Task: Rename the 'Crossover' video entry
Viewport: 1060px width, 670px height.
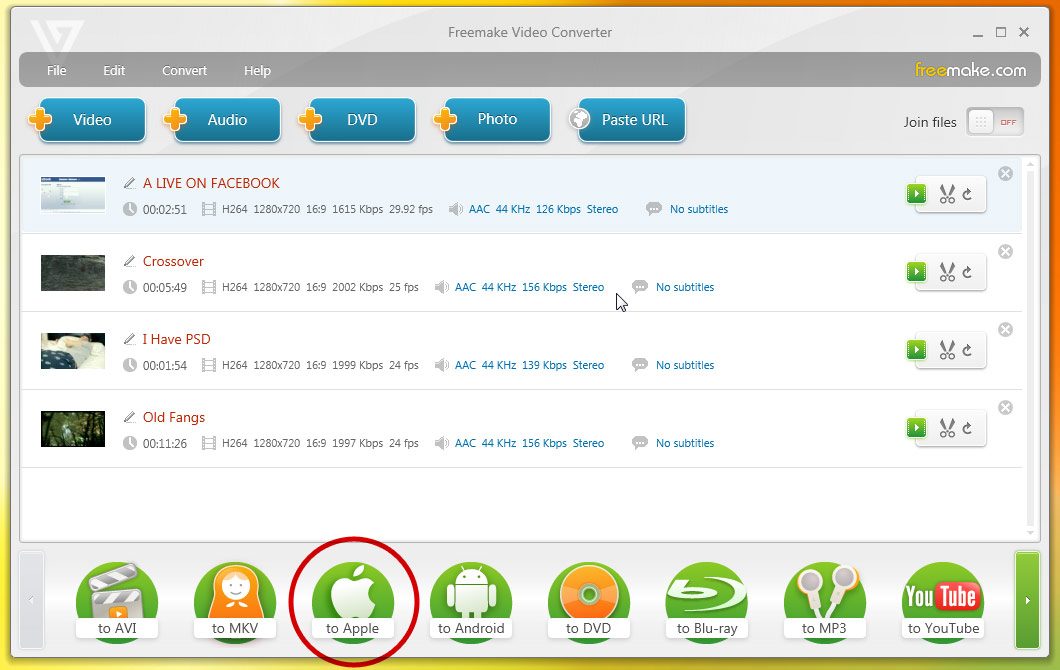Action: pyautogui.click(x=129, y=261)
